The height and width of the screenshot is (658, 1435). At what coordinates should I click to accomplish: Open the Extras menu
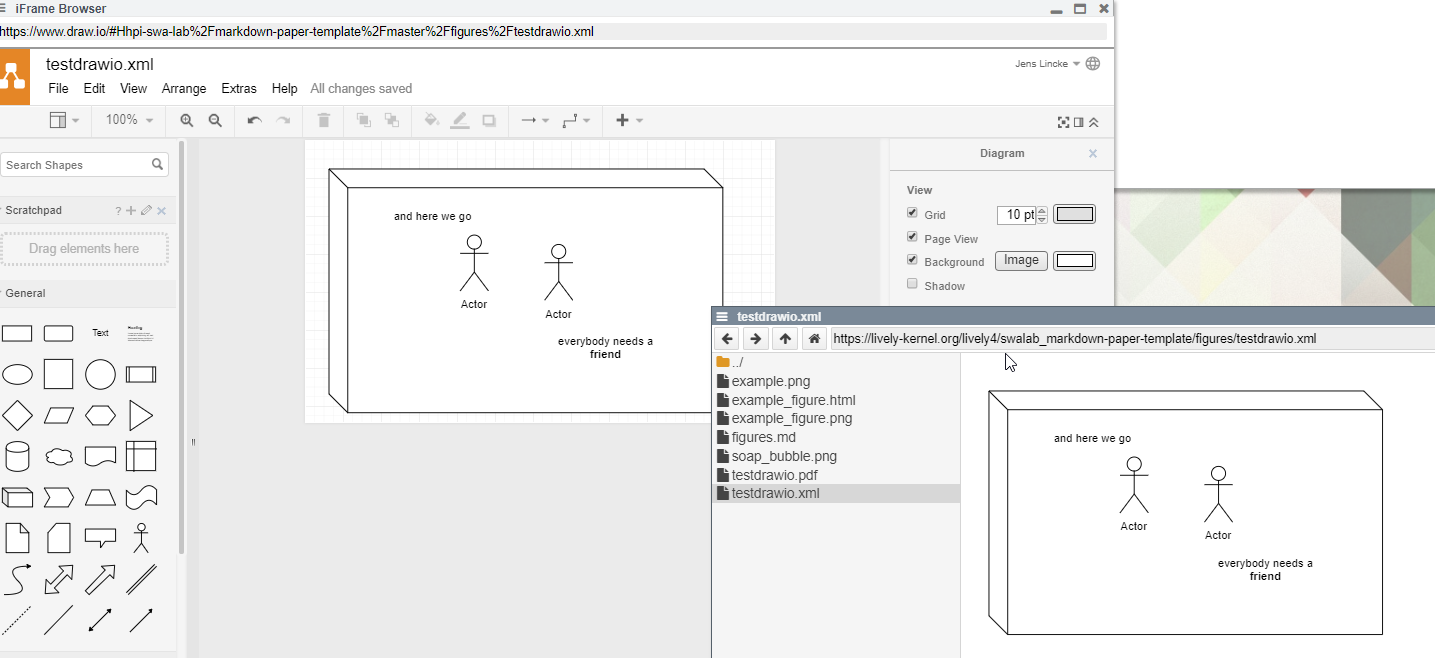239,88
